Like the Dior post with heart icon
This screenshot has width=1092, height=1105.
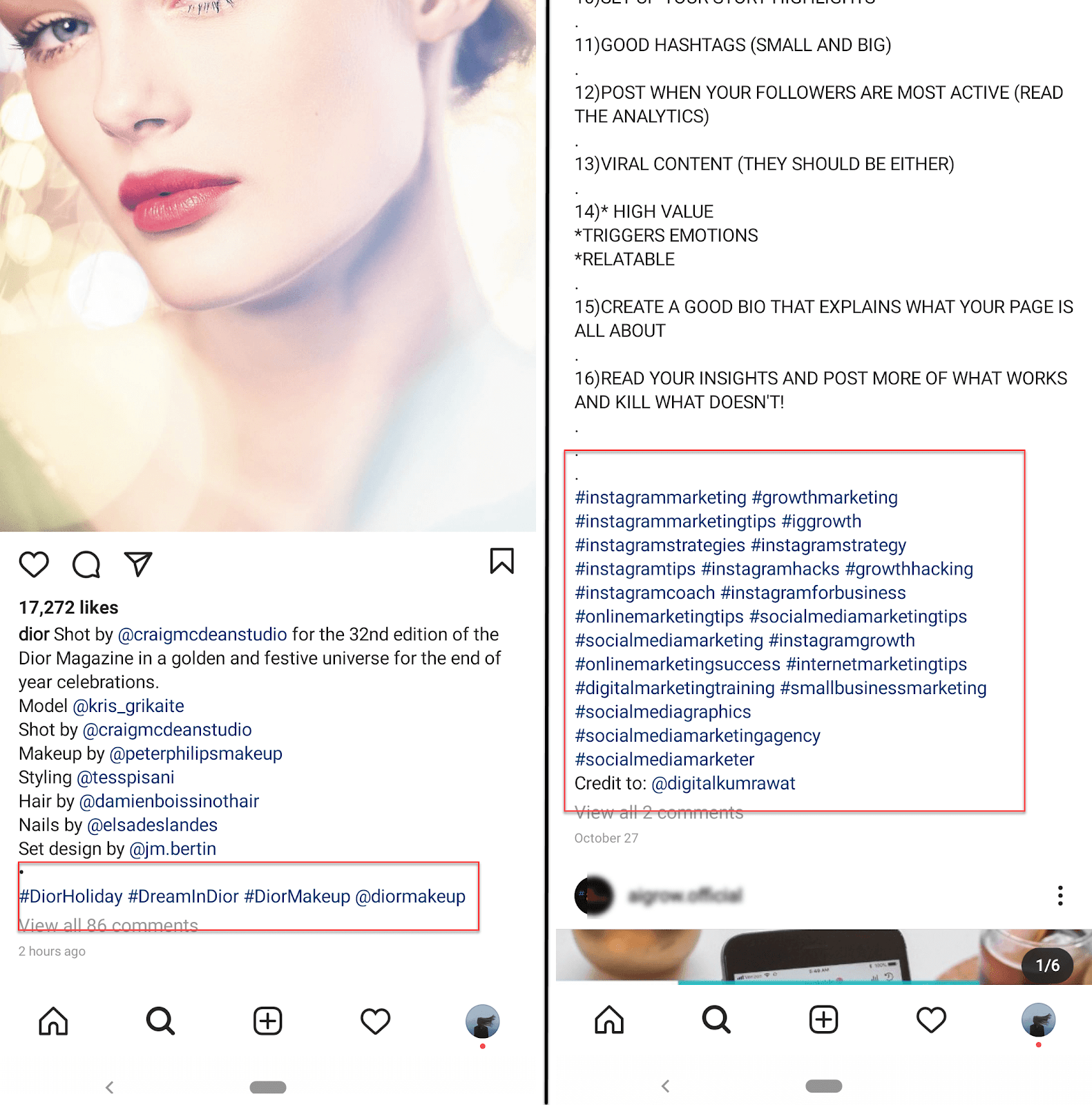click(34, 564)
